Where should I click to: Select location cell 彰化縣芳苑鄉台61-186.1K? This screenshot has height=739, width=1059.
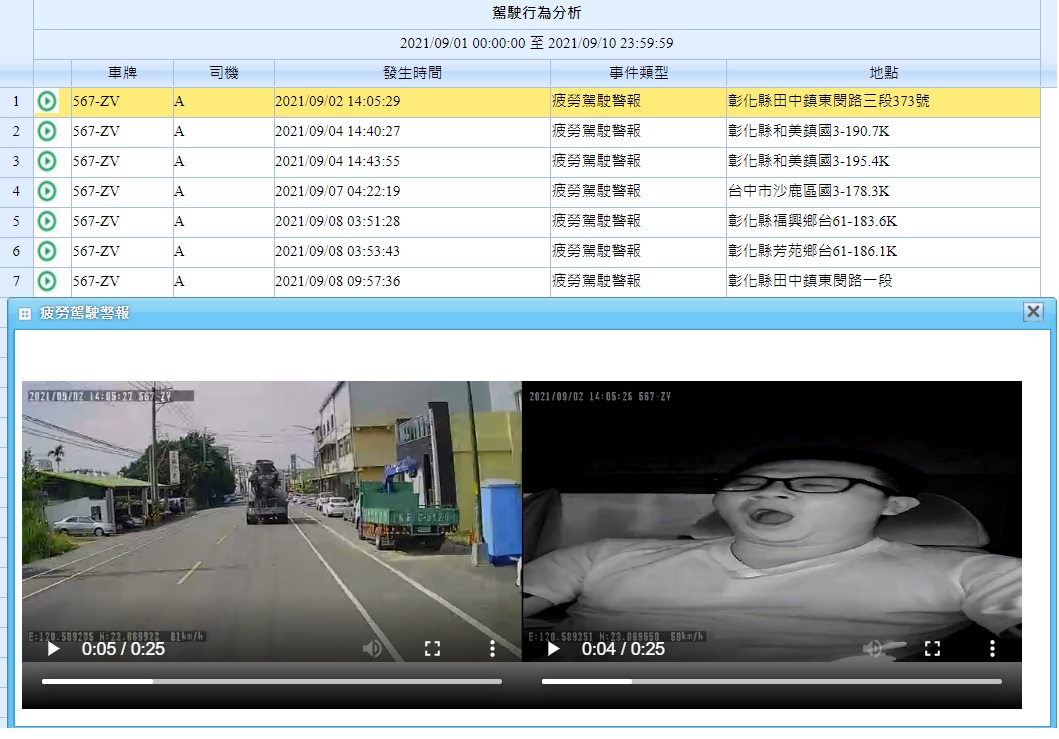pos(883,251)
